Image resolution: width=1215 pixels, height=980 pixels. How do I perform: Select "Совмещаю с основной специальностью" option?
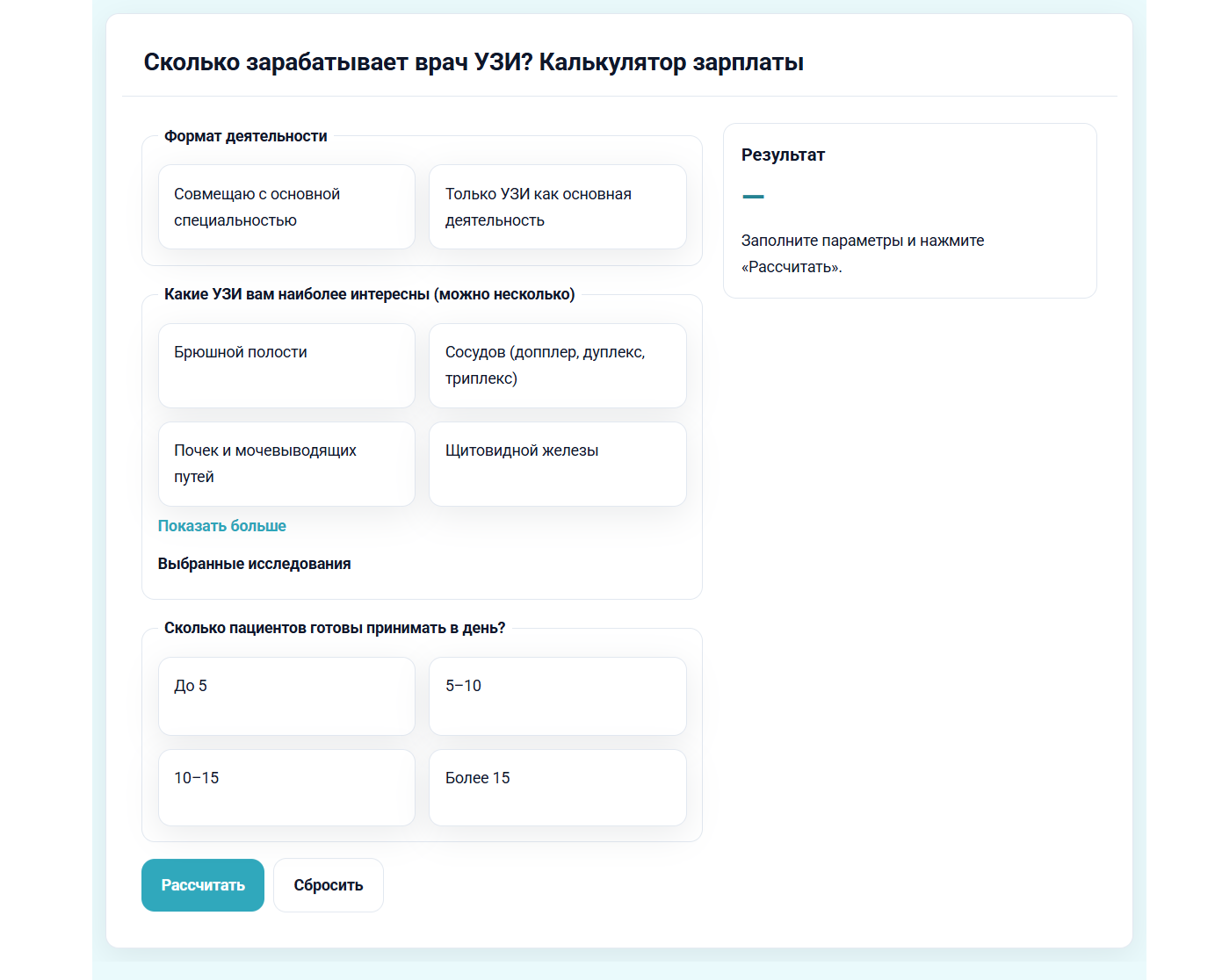[286, 207]
